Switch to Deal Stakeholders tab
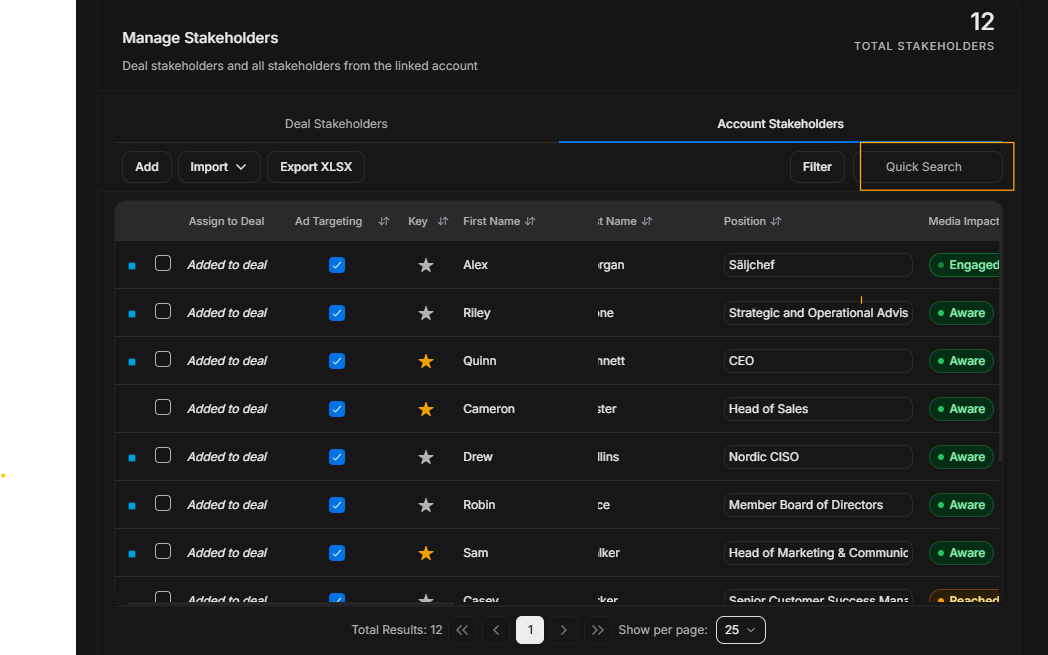The height and width of the screenshot is (655, 1048). tap(336, 124)
